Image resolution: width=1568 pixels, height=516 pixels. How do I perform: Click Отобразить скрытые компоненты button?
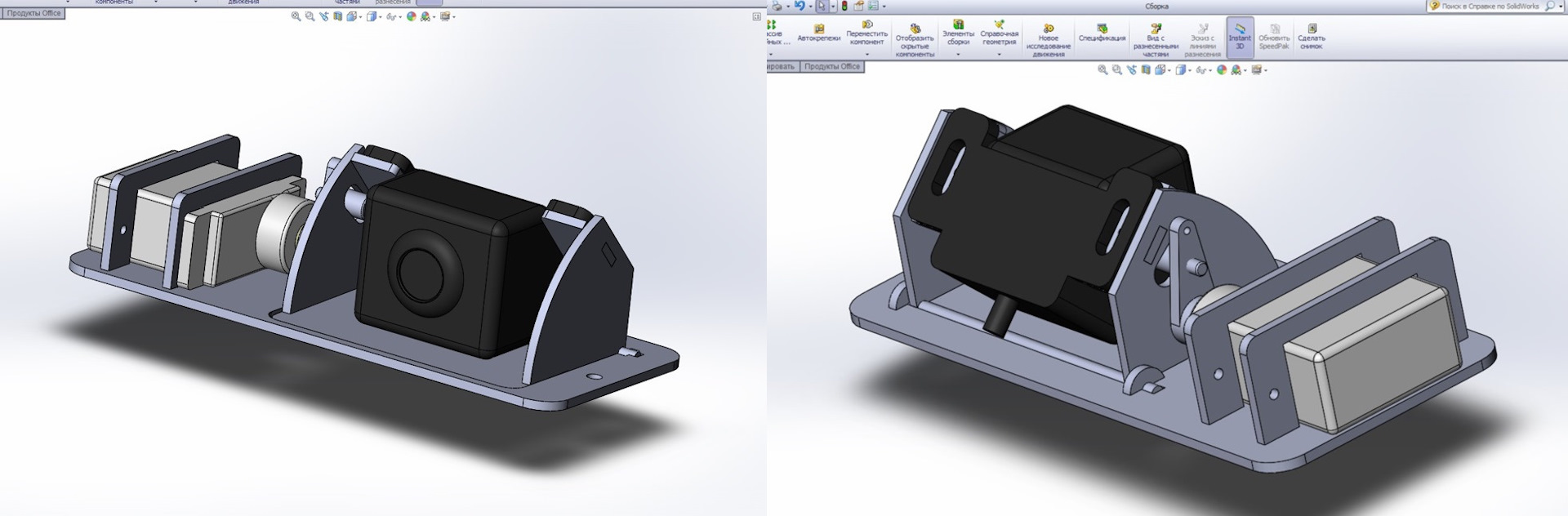pyautogui.click(x=915, y=39)
